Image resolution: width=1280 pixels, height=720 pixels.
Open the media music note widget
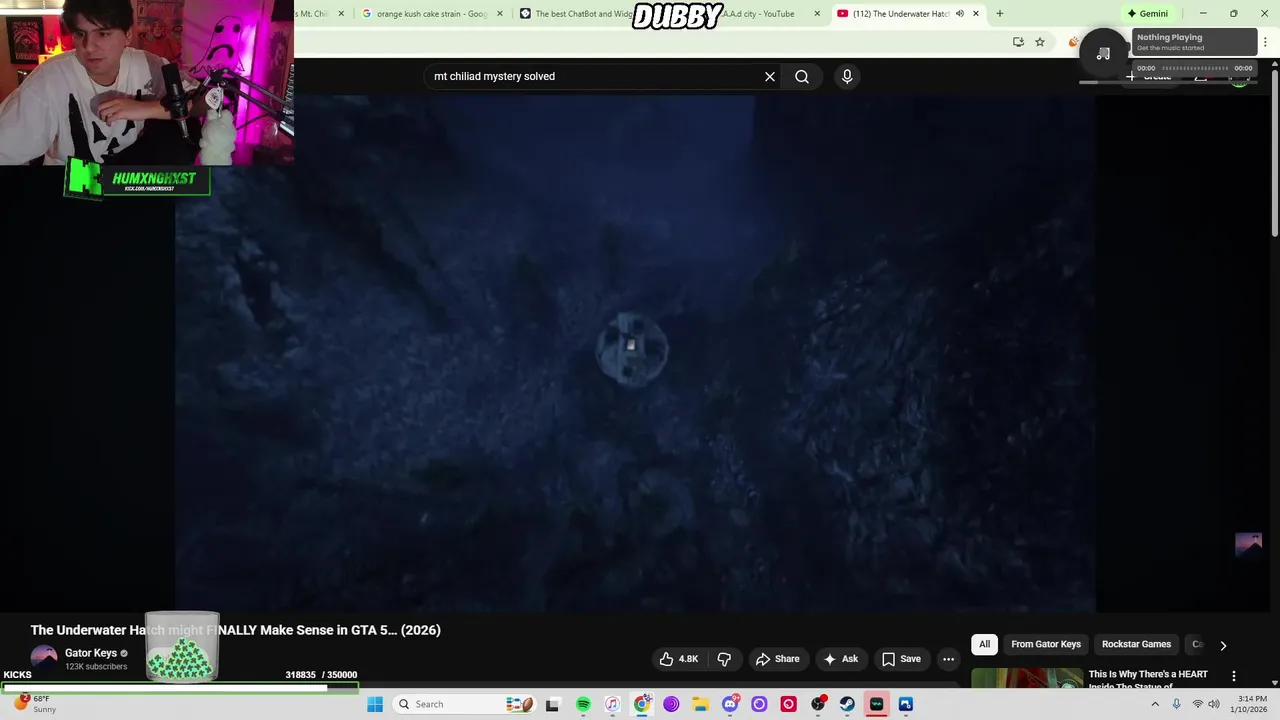coord(1103,53)
